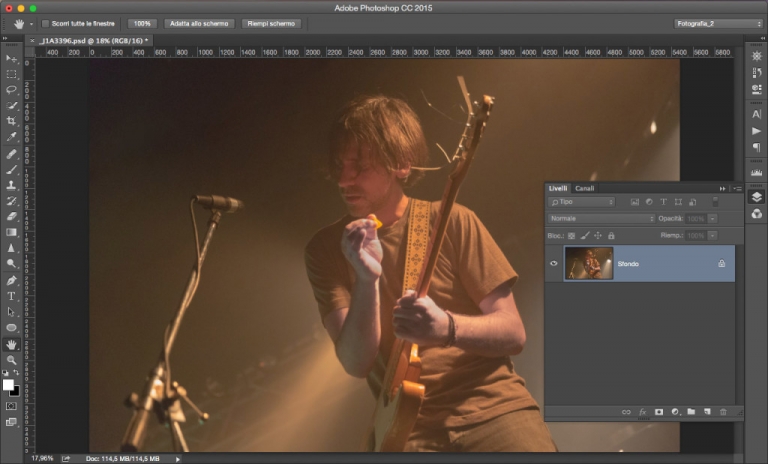This screenshot has width=768, height=464.
Task: Open the Normale blend mode dropdown
Action: click(601, 219)
